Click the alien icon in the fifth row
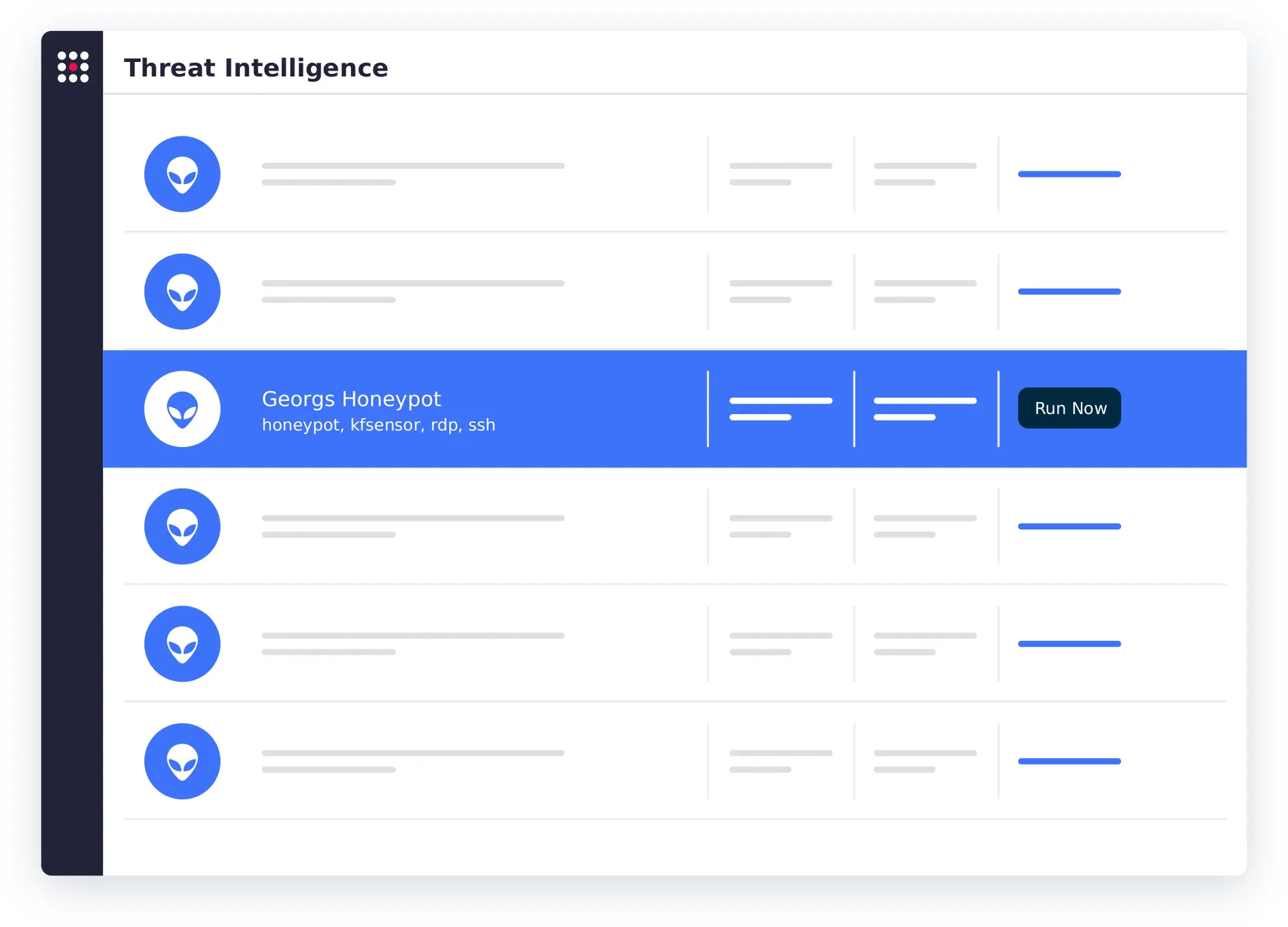The width and height of the screenshot is (1288, 927). point(182,643)
